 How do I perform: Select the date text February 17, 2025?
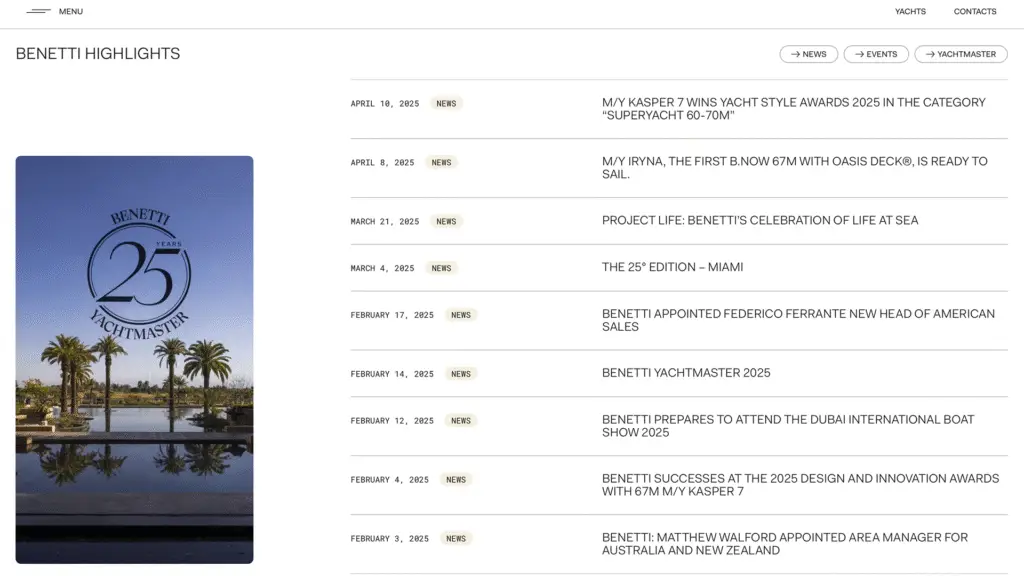[x=392, y=315]
